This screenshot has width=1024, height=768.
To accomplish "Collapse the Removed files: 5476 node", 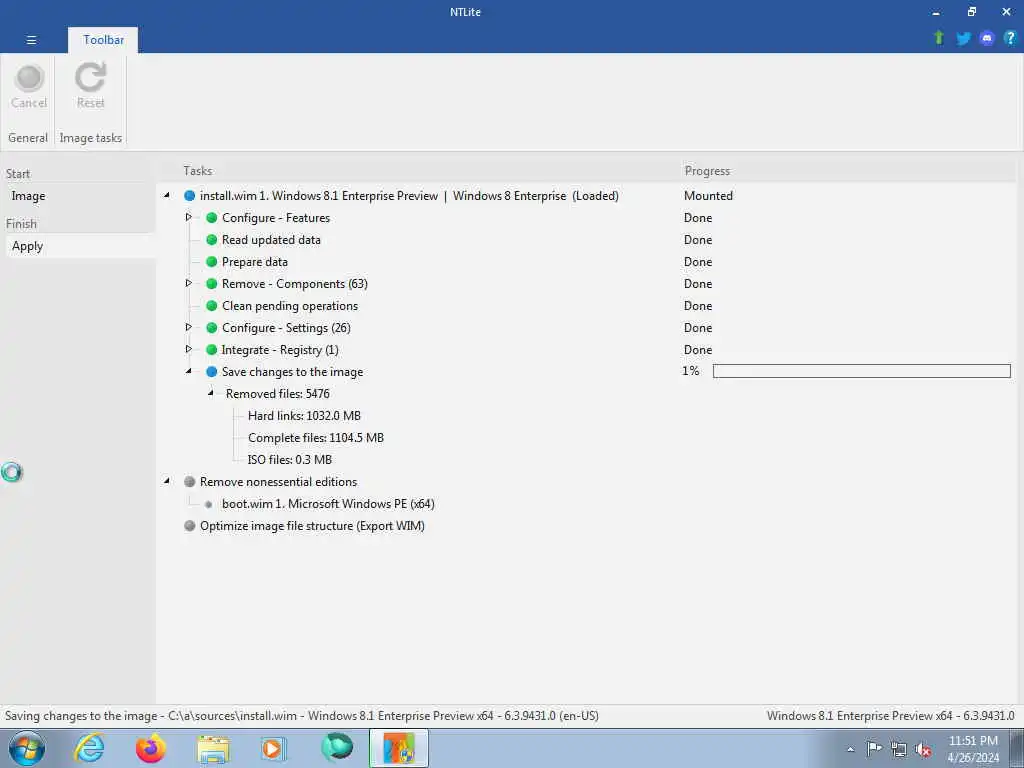I will (211, 393).
